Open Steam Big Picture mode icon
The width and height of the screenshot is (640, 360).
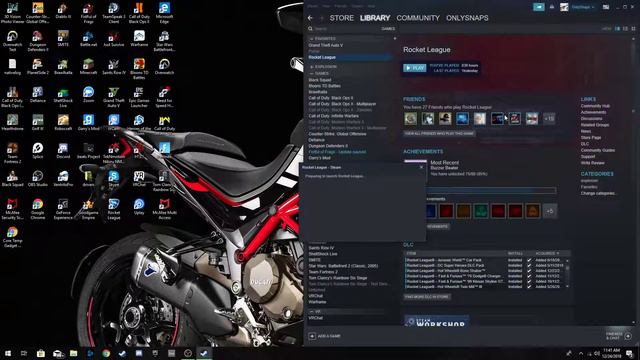pos(606,7)
